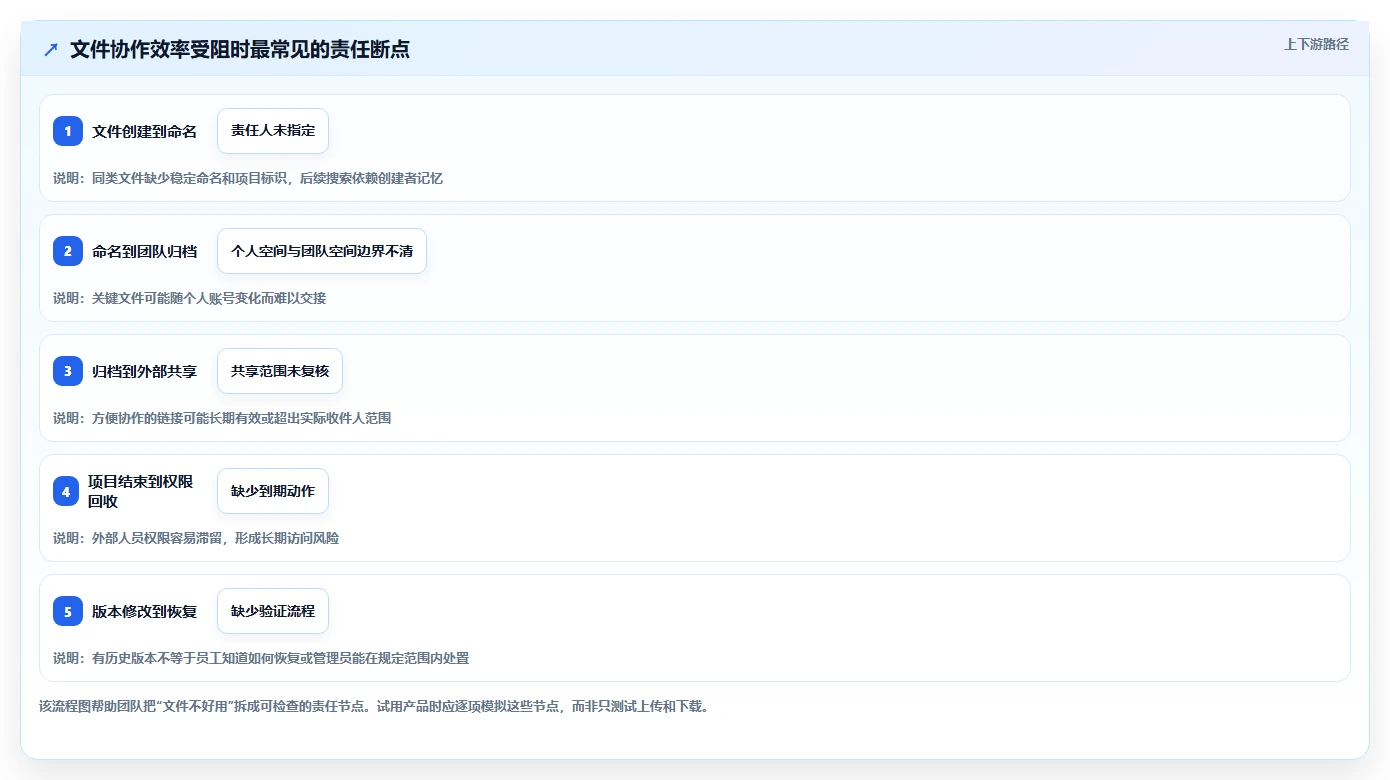Screen dimensions: 1390x780
Task: Click the 缺少到期动作 tag
Action: point(273,491)
